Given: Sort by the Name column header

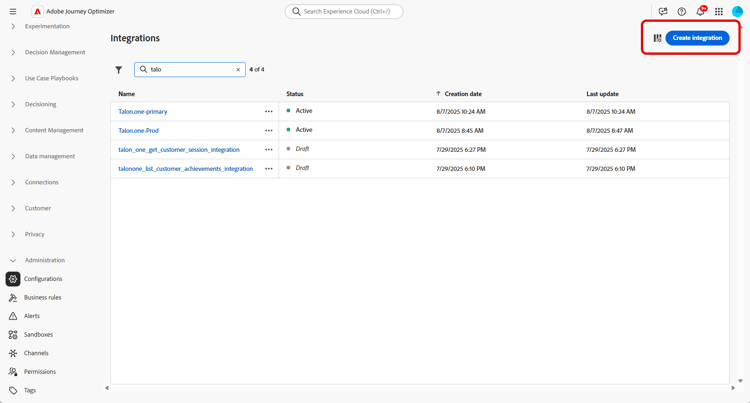Looking at the screenshot, I should (x=126, y=94).
